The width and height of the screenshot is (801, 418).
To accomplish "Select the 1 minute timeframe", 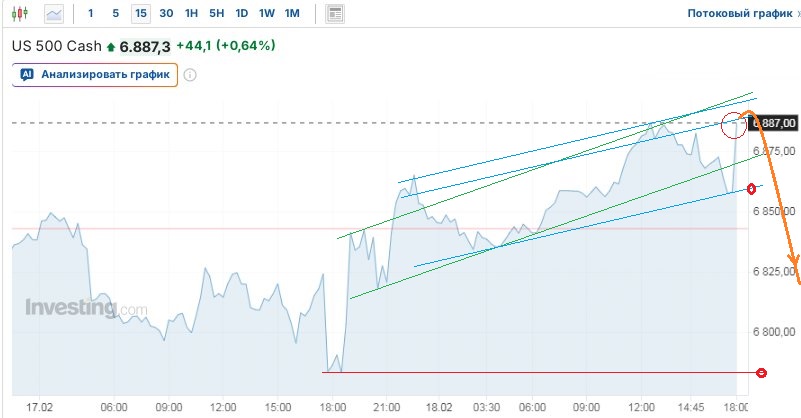I will coord(91,14).
